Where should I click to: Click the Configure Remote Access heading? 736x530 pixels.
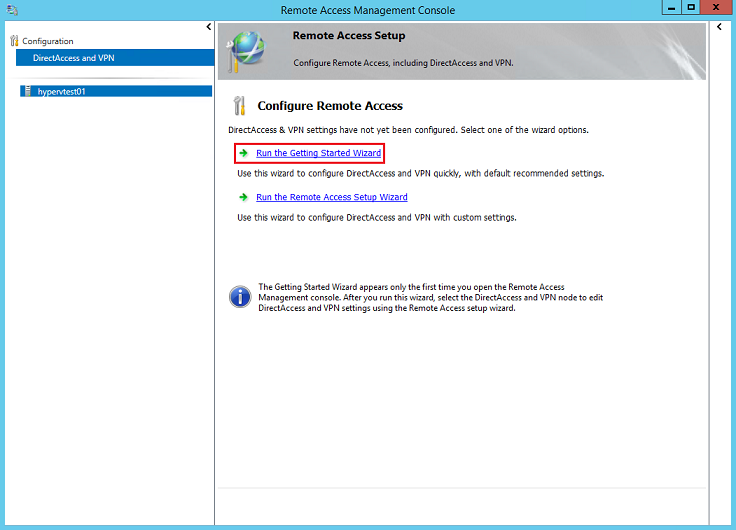point(330,106)
